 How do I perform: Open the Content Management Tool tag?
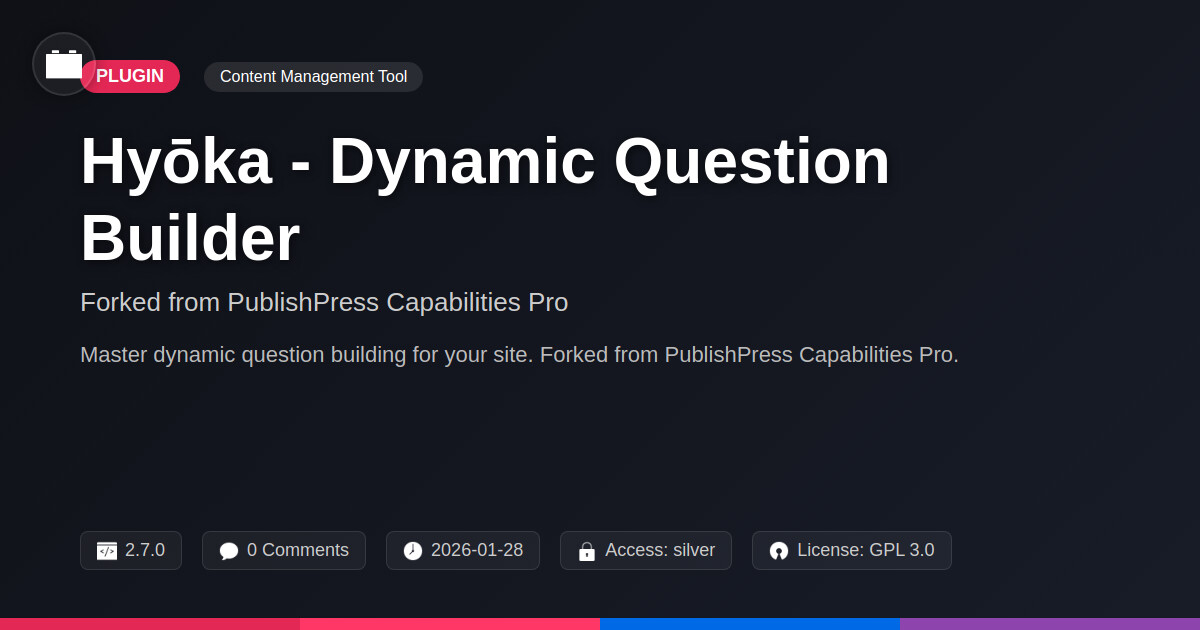click(313, 77)
